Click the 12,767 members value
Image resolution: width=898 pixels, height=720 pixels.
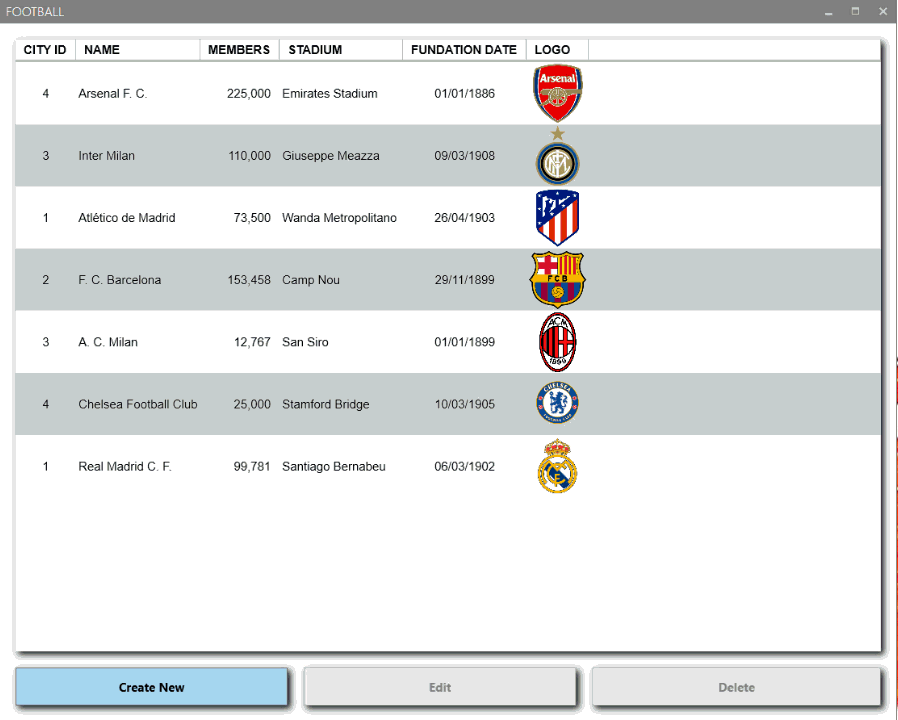[252, 342]
